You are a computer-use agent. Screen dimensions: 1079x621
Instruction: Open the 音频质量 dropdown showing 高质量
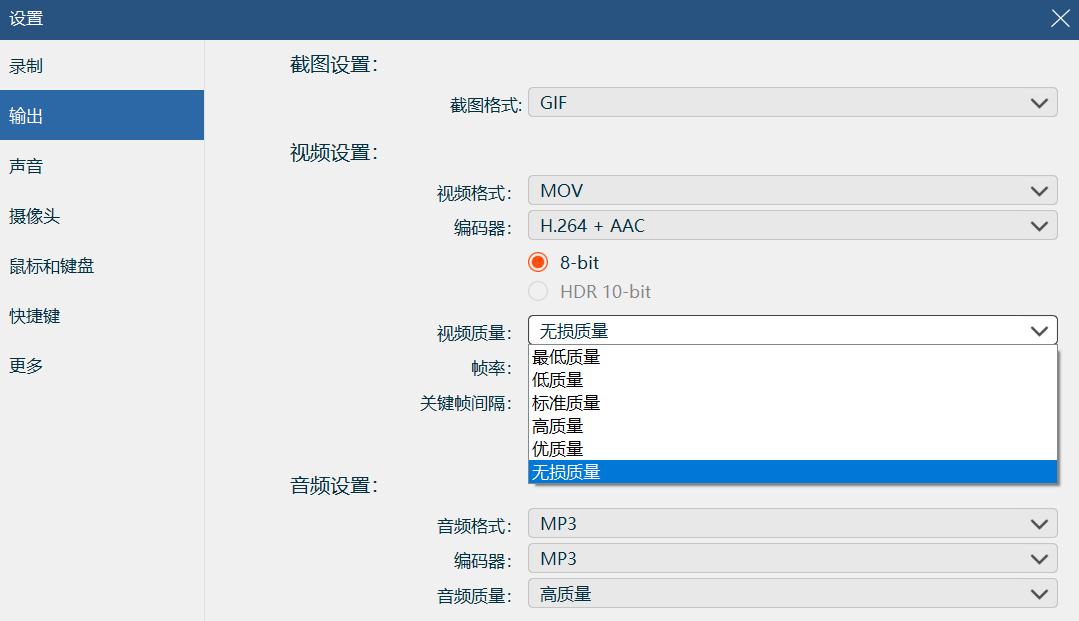pos(792,593)
